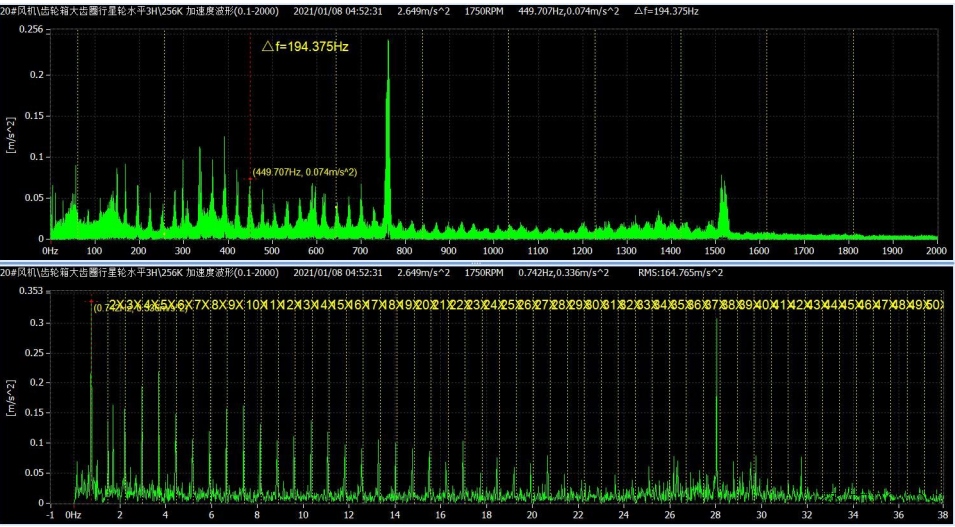Viewport: 955px width, 527px height.
Task: Select the 2X harmonic marker label
Action: click(117, 304)
